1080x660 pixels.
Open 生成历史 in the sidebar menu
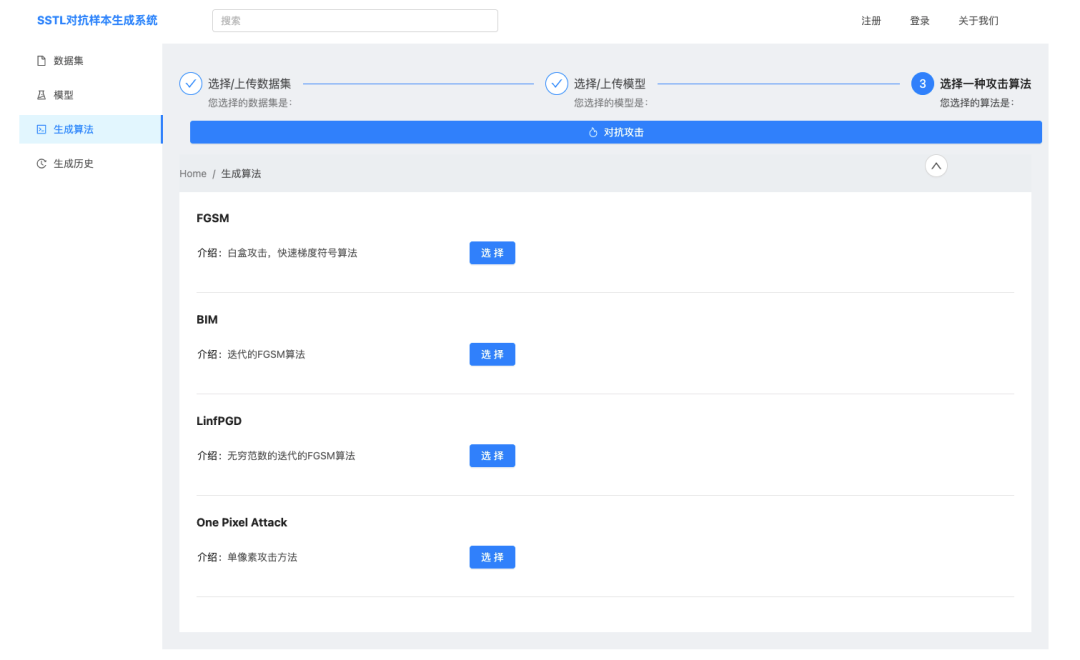91,163
